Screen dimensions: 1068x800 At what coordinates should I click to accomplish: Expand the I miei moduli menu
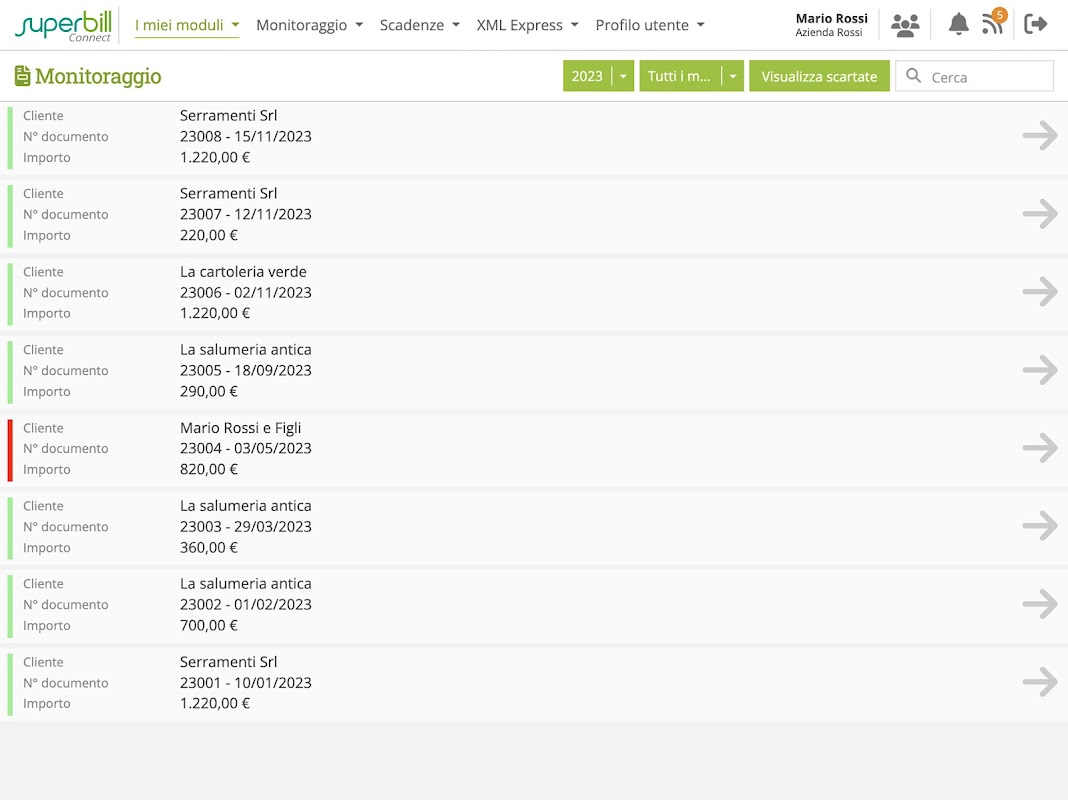pos(187,25)
